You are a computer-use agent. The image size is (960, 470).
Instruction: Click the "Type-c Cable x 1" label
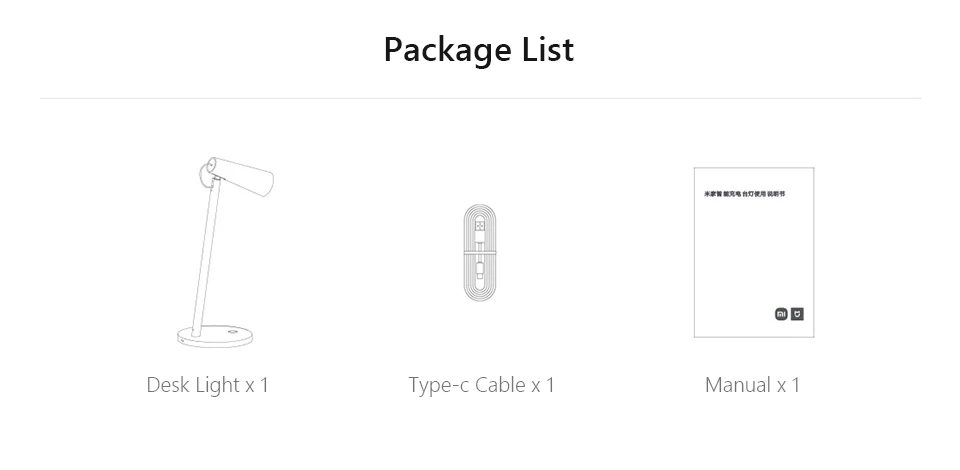point(481,385)
